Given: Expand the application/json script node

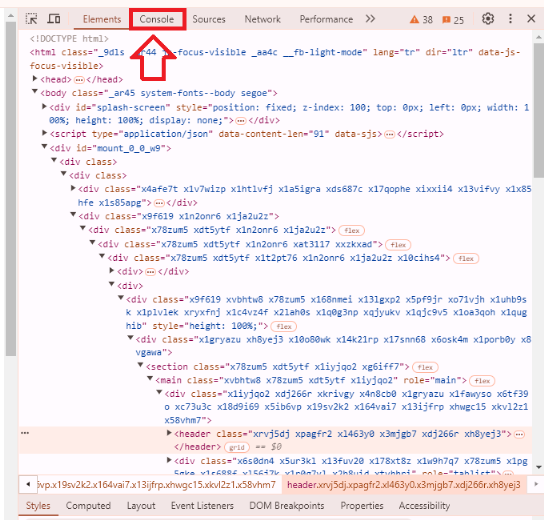Looking at the screenshot, I should coord(44,133).
